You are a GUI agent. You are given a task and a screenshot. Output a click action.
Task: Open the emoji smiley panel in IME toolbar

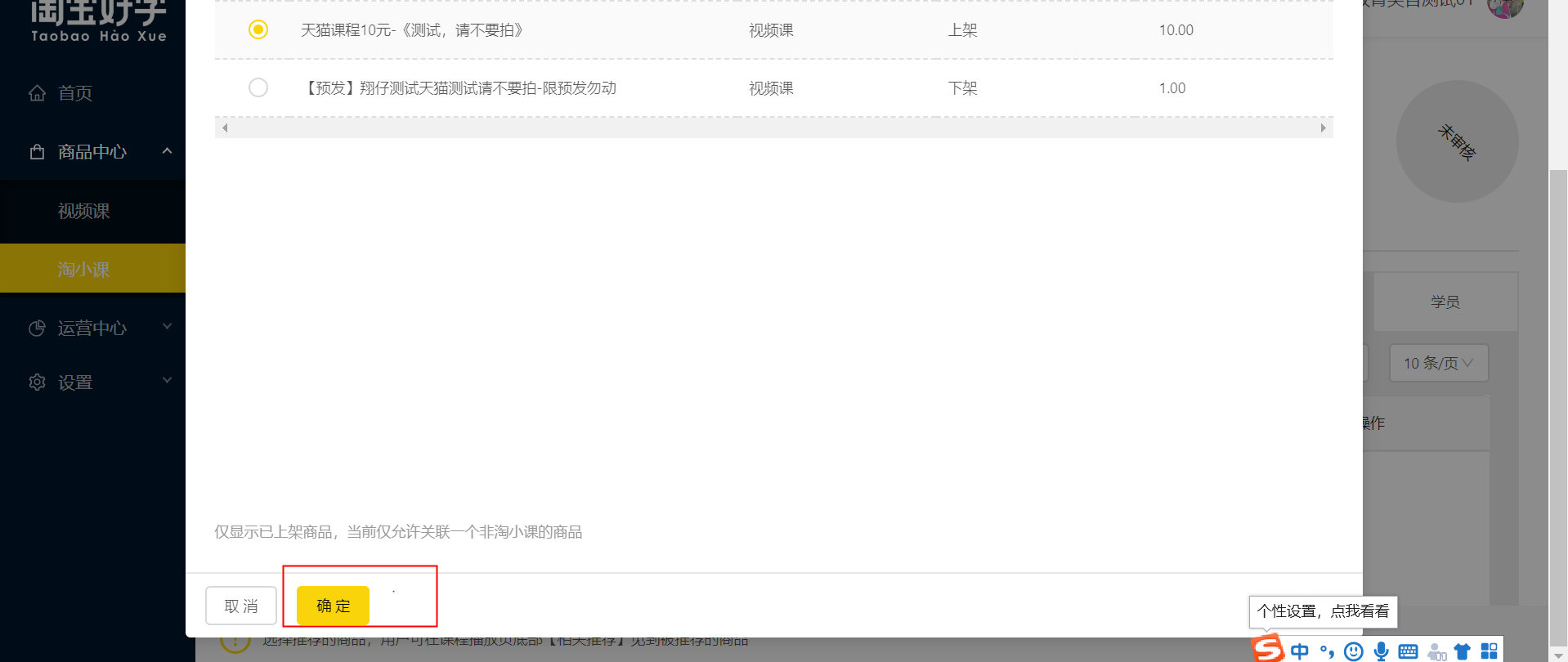point(1354,651)
